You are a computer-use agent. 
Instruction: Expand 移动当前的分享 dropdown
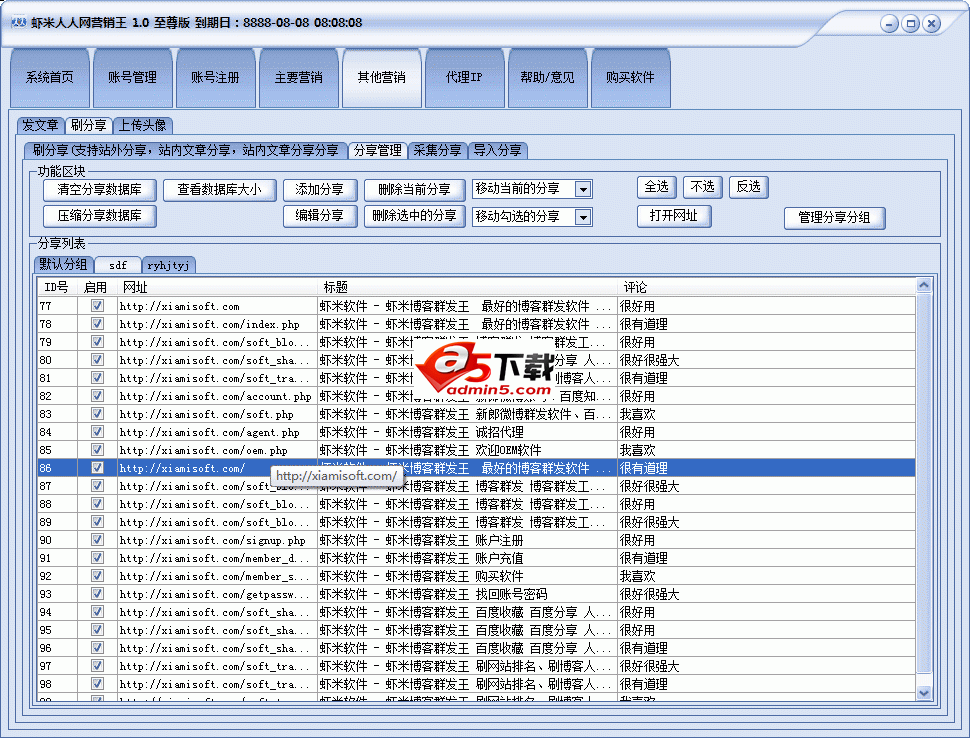pos(583,189)
